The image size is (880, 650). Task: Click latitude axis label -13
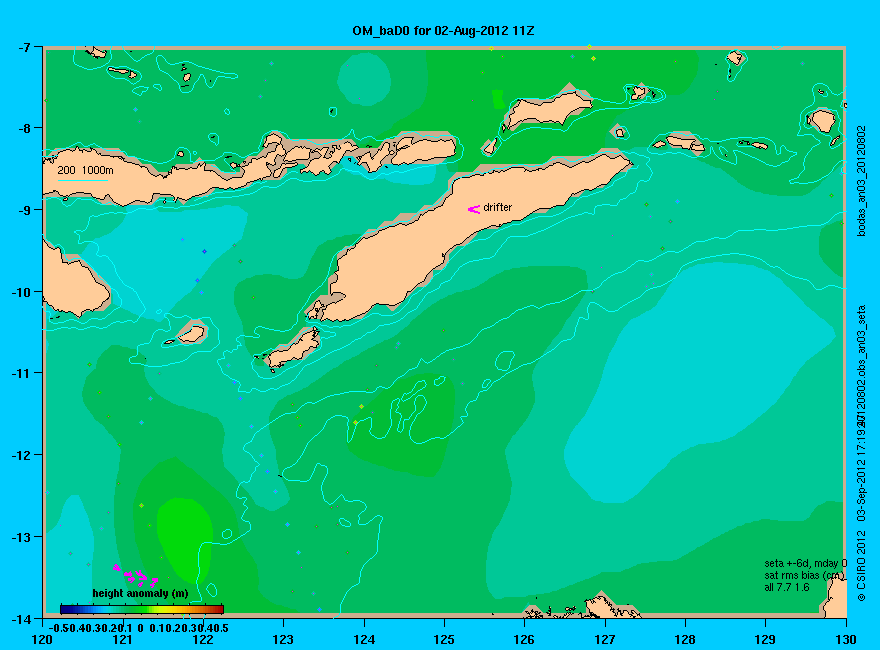click(20, 537)
